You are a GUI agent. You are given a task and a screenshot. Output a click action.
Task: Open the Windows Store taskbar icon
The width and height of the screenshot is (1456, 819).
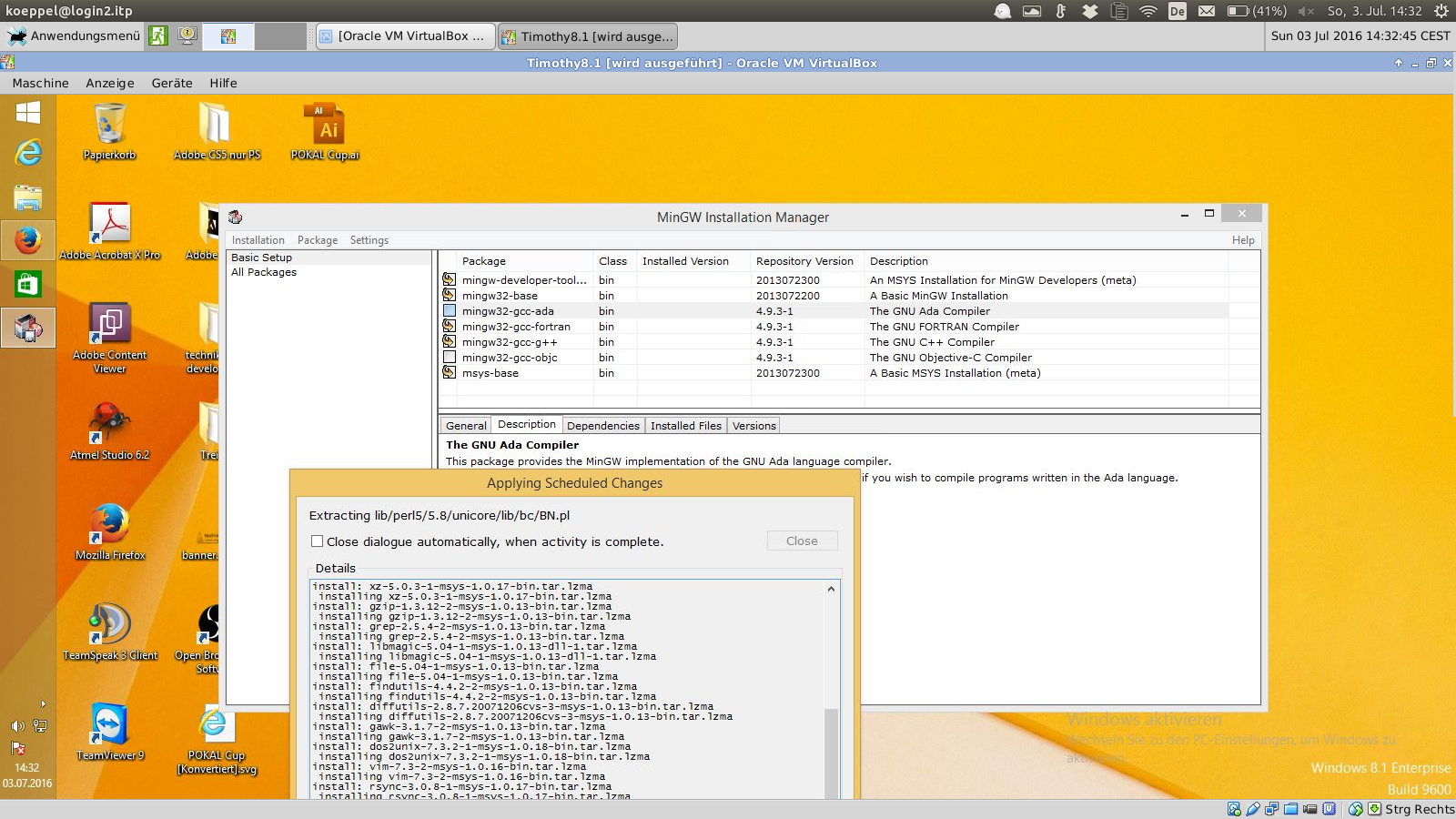tap(28, 284)
